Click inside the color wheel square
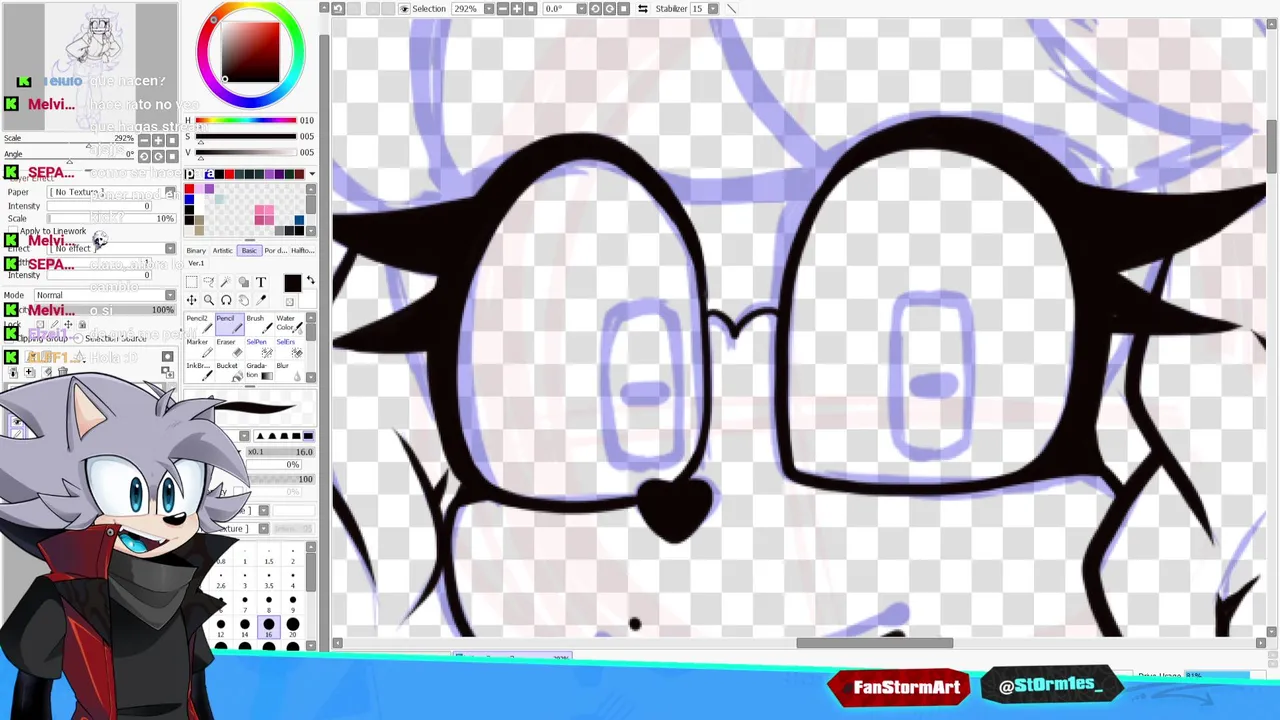The height and width of the screenshot is (720, 1280). click(x=250, y=52)
